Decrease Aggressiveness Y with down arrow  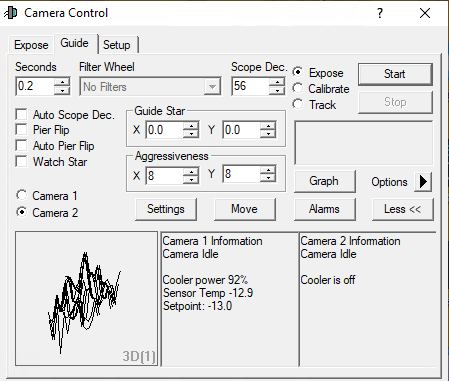tap(268, 178)
